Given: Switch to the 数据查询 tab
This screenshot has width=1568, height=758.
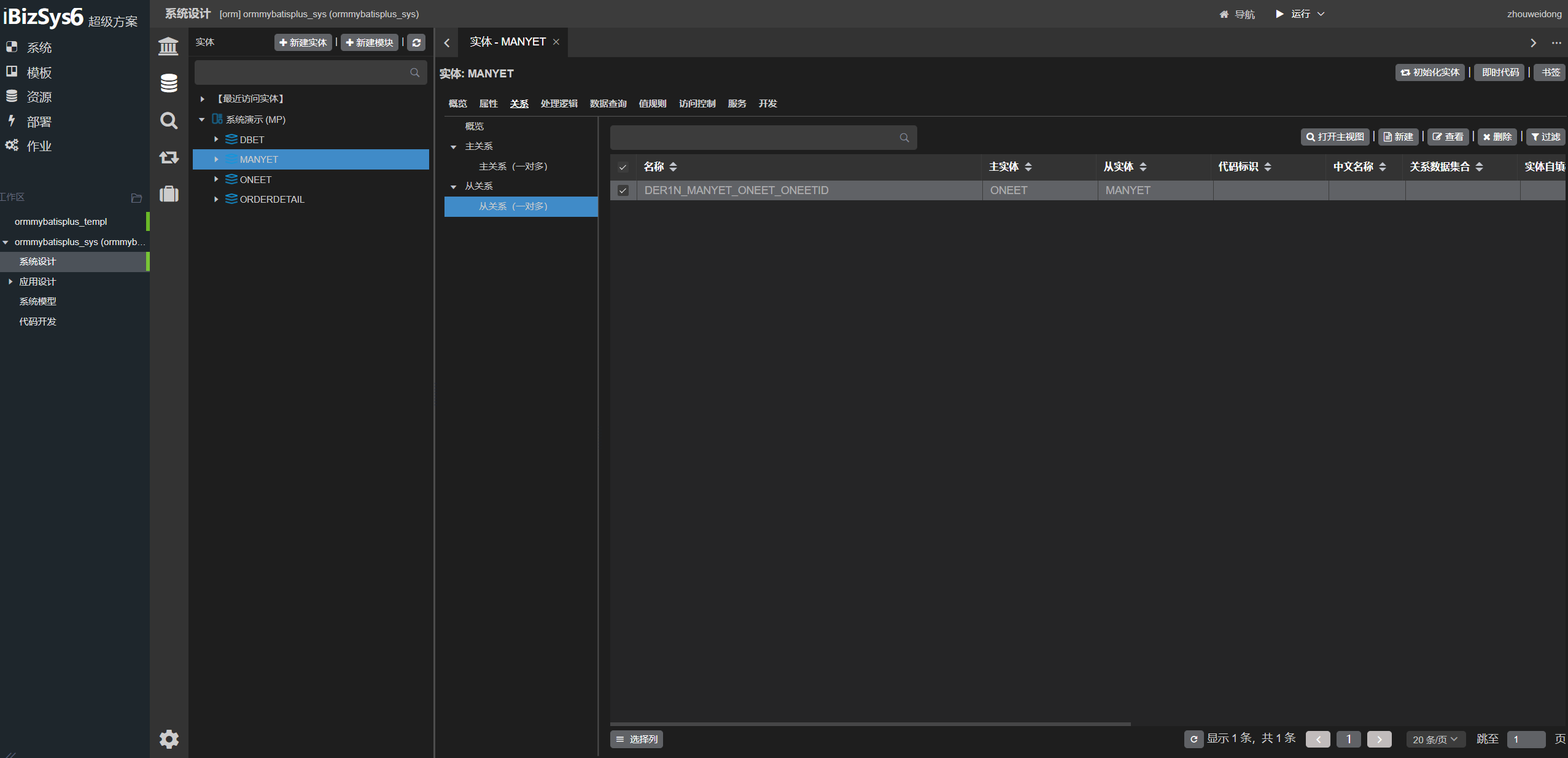Looking at the screenshot, I should (608, 103).
